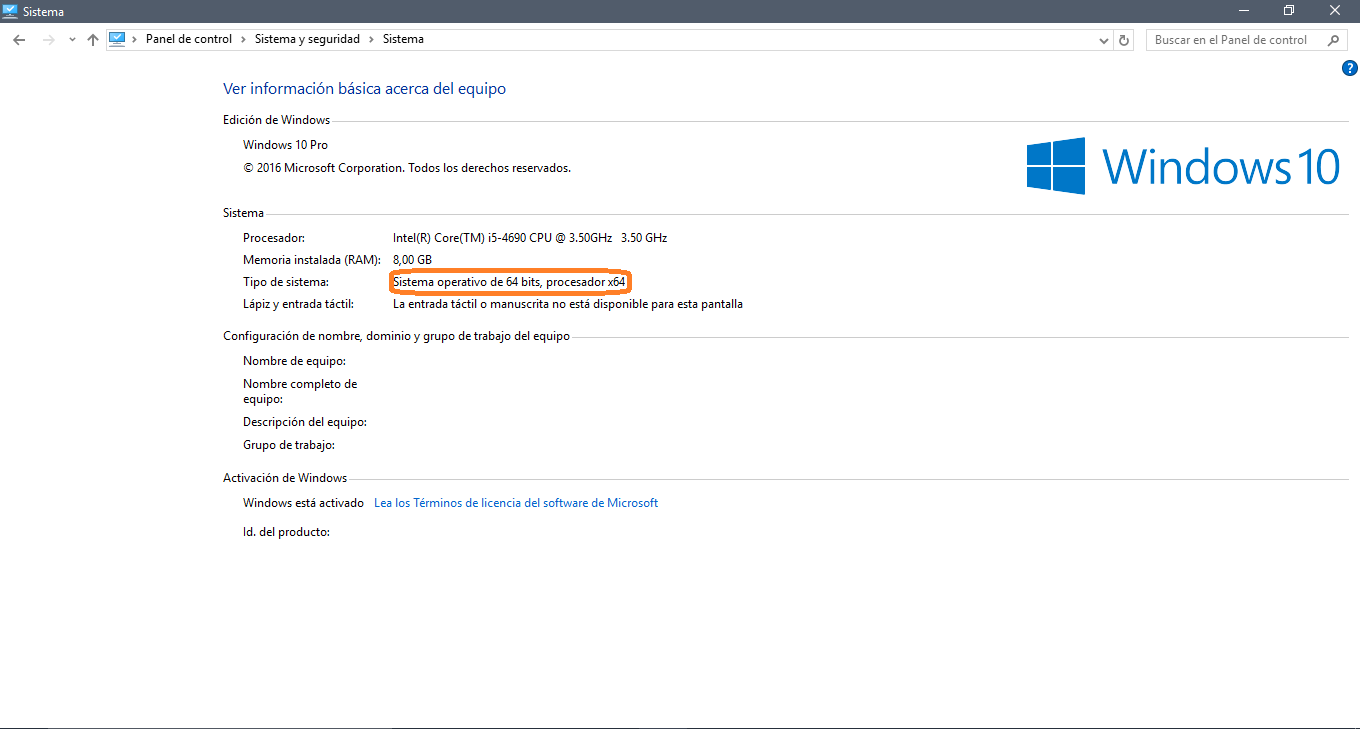Viewport: 1360px width, 729px height.
Task: Restore down the Sistema window
Action: point(1289,11)
